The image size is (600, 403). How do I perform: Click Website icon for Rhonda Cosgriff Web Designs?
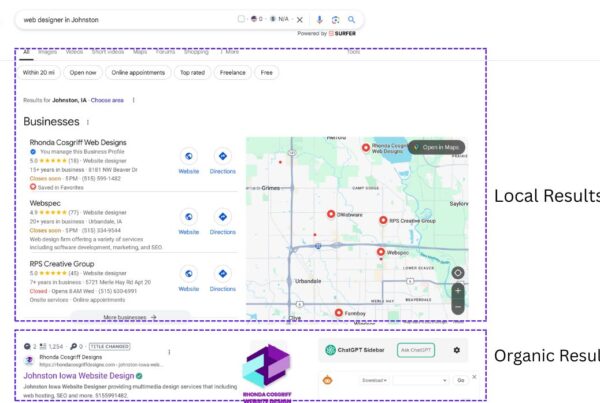click(189, 160)
